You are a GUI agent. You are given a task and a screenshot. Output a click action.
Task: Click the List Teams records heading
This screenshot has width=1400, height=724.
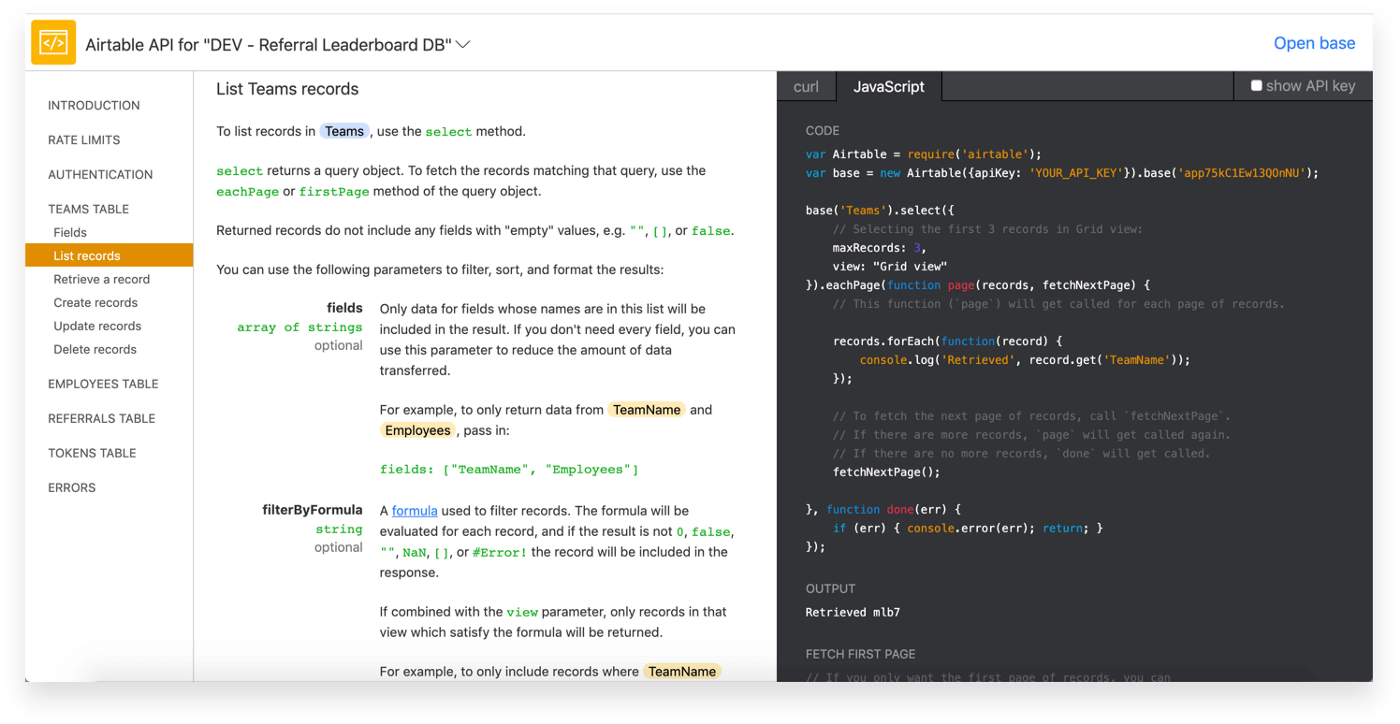click(287, 89)
